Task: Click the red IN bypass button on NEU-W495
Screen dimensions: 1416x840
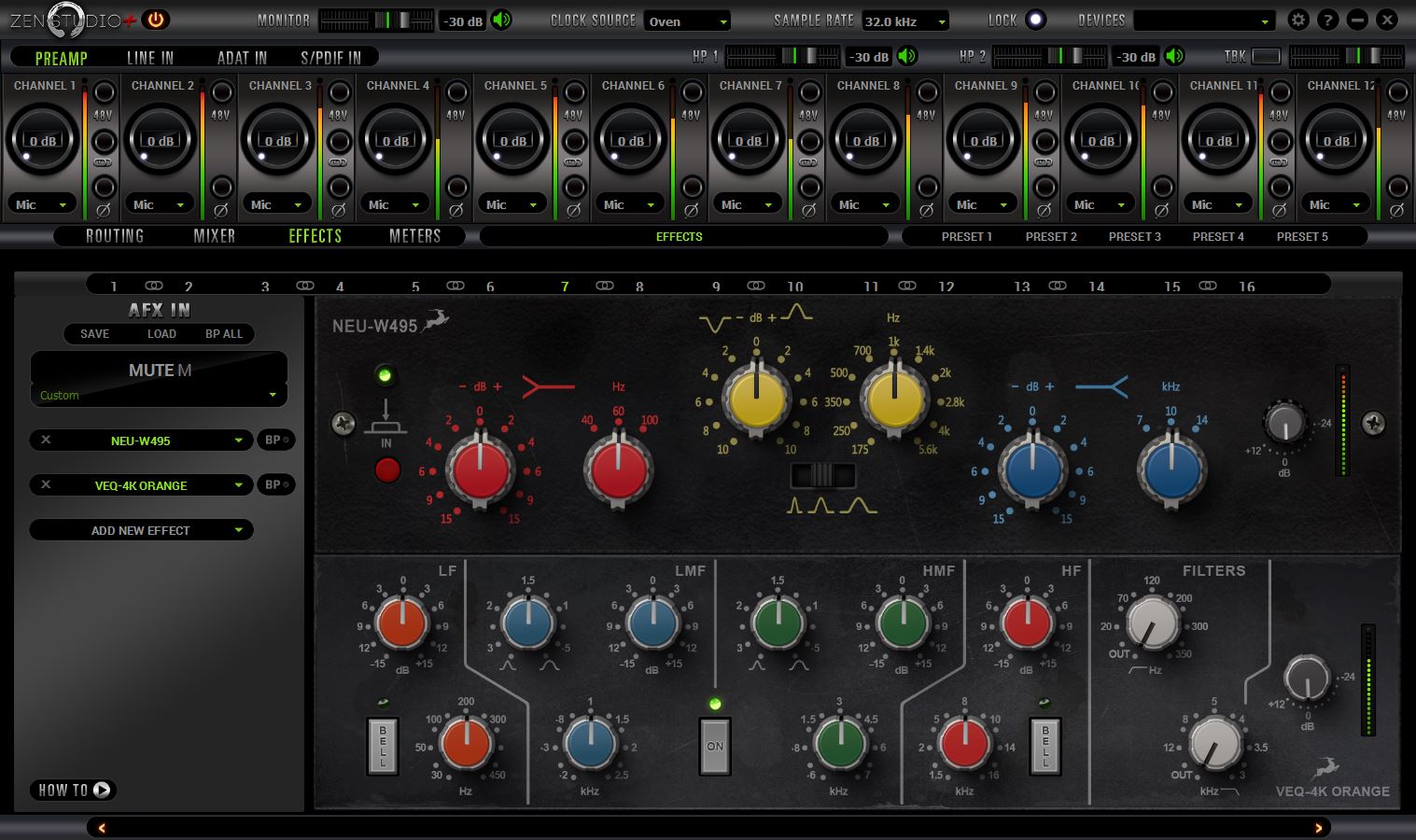Action: click(x=386, y=469)
